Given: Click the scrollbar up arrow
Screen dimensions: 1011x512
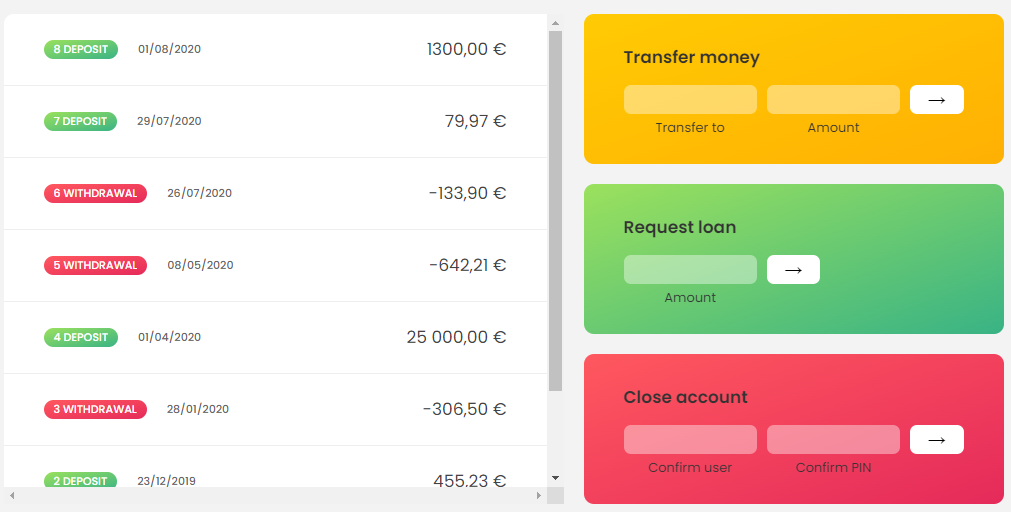Looking at the screenshot, I should click(x=555, y=22).
